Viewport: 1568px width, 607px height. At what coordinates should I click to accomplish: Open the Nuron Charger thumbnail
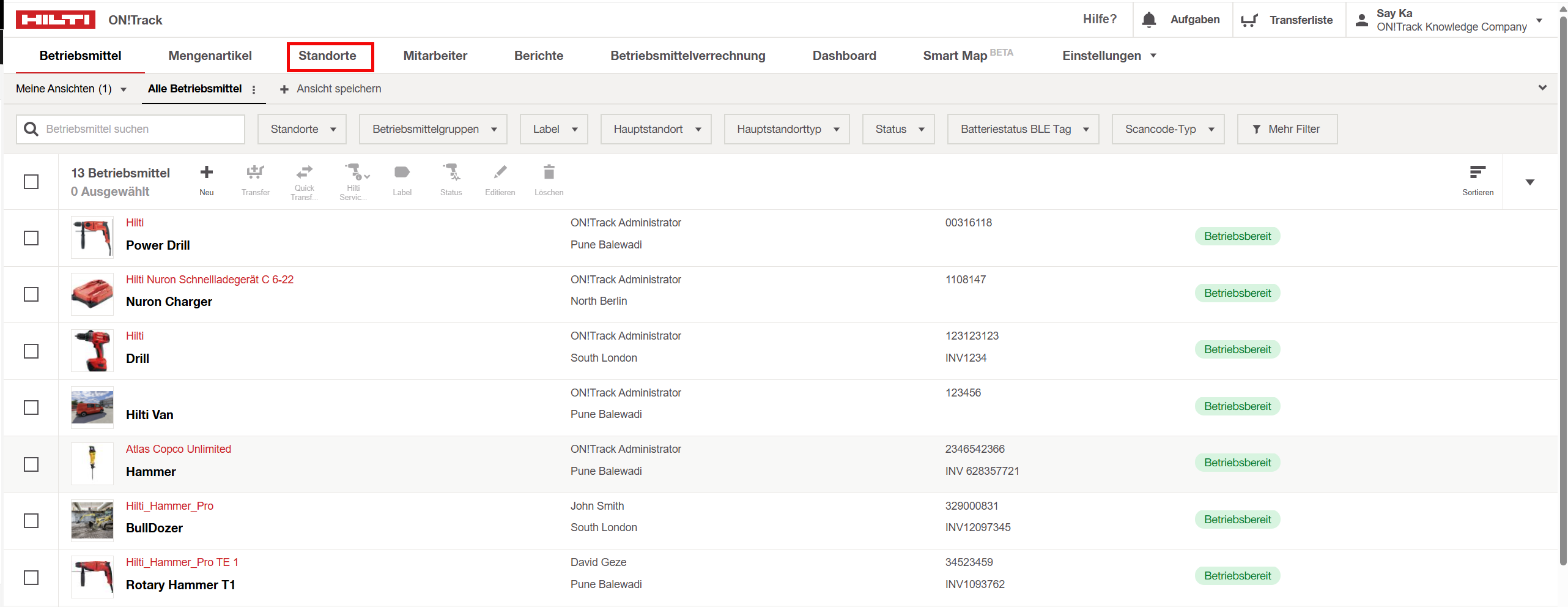tap(92, 294)
